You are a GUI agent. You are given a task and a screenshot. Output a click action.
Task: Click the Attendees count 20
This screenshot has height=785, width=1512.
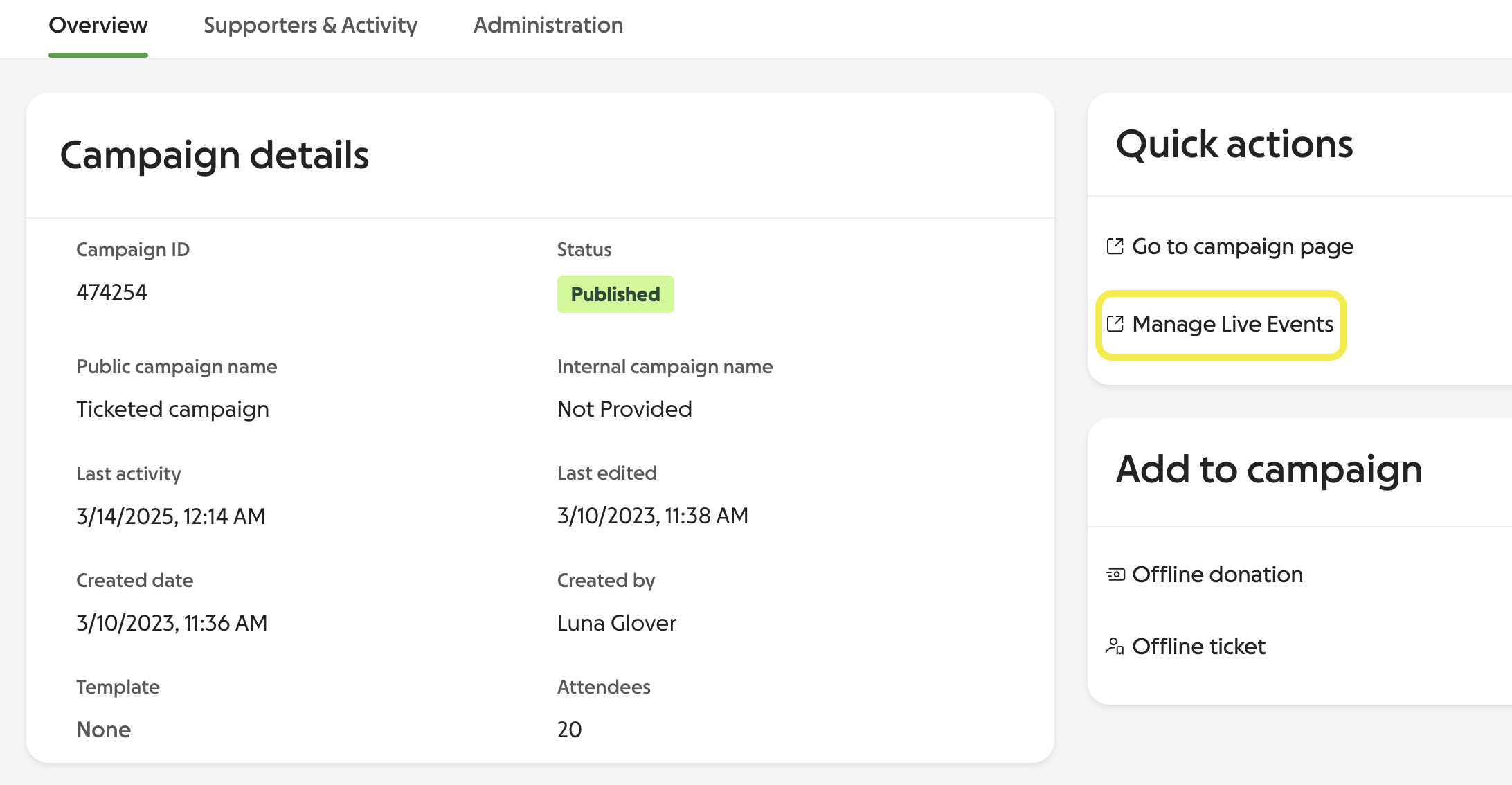[x=570, y=730]
